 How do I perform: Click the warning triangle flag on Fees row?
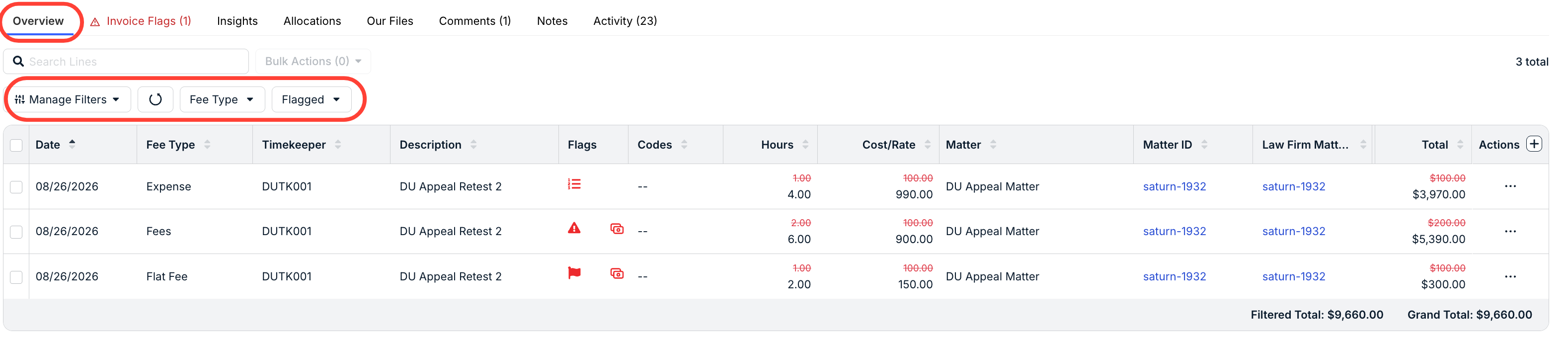pos(574,230)
